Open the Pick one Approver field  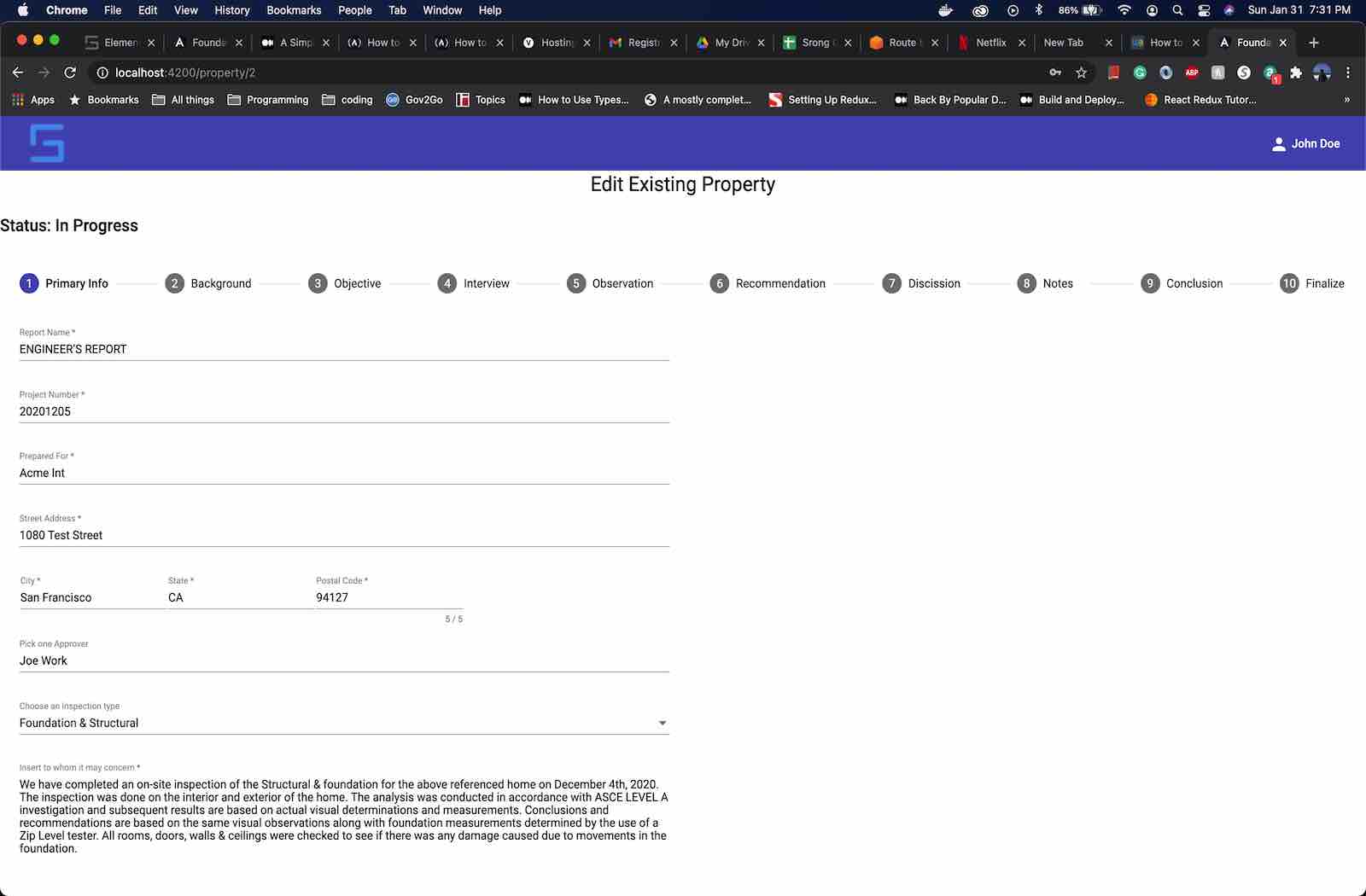(x=343, y=660)
